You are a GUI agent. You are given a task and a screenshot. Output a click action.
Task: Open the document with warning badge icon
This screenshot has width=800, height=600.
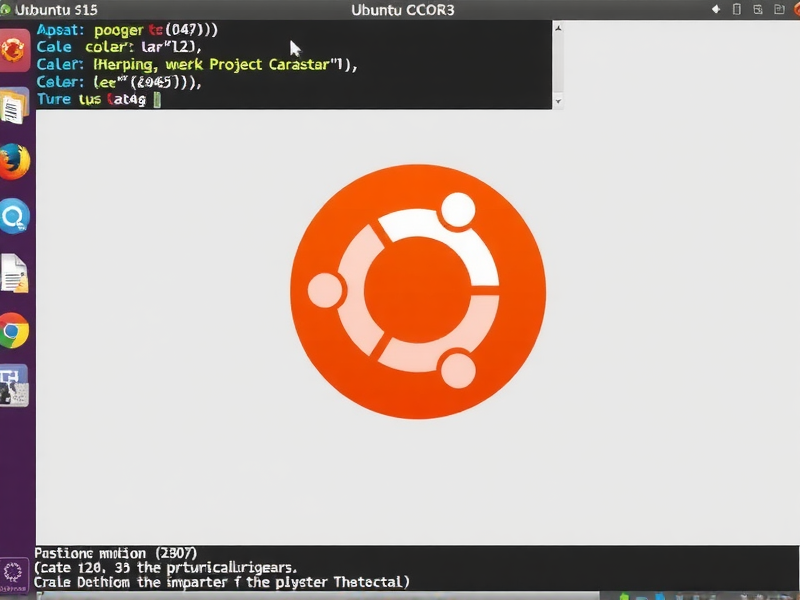point(14,274)
